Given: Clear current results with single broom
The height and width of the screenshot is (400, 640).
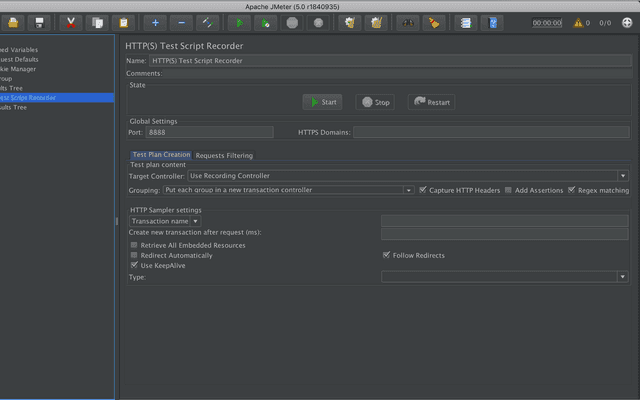Looking at the screenshot, I should (x=350, y=23).
